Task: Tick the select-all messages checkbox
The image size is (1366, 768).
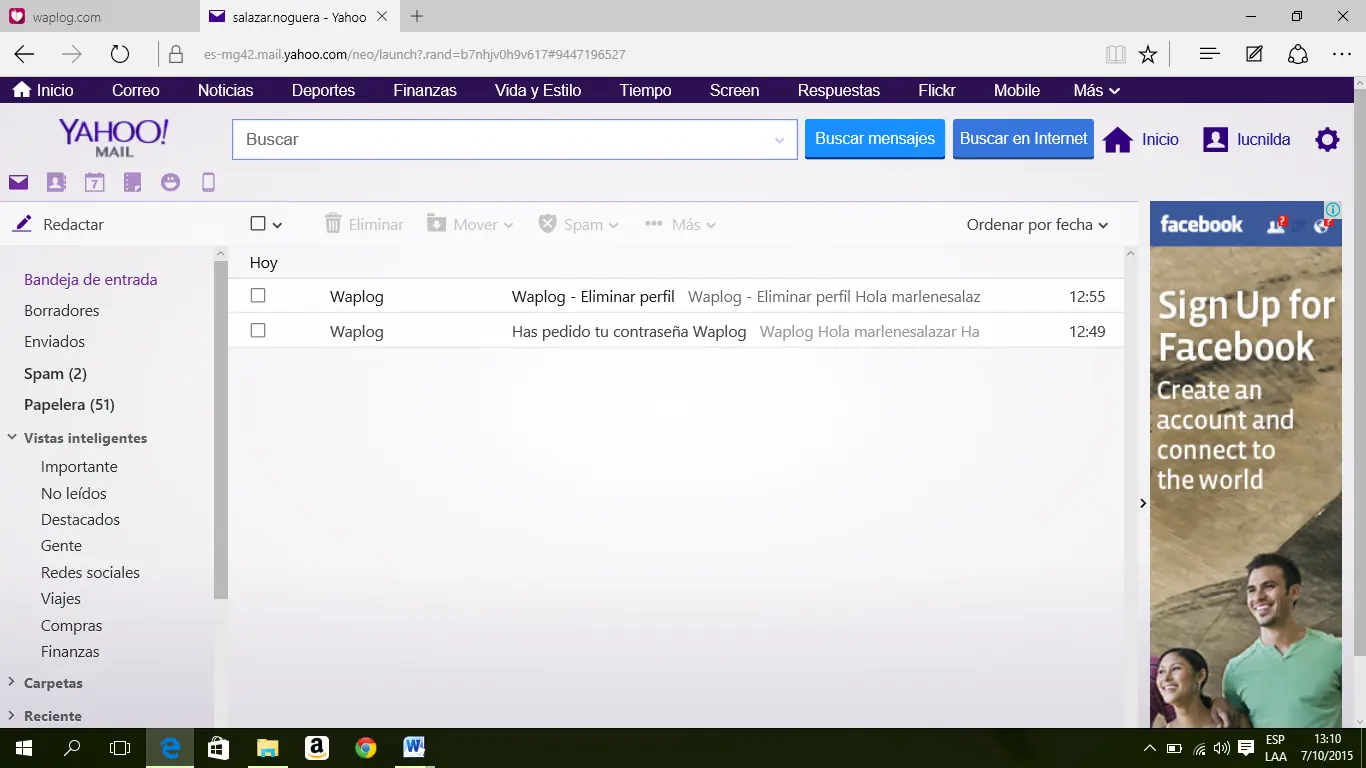Action: coord(258,224)
